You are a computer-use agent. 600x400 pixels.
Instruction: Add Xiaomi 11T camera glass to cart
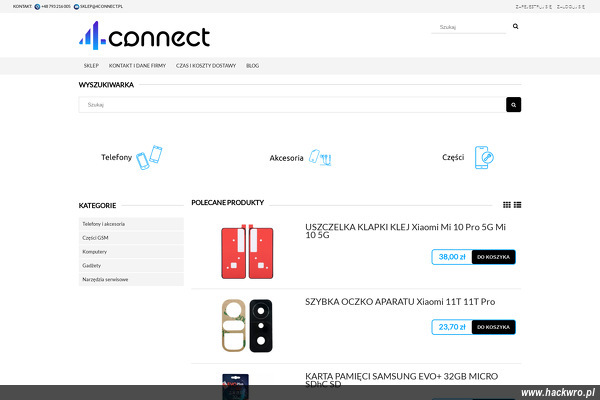tap(494, 327)
